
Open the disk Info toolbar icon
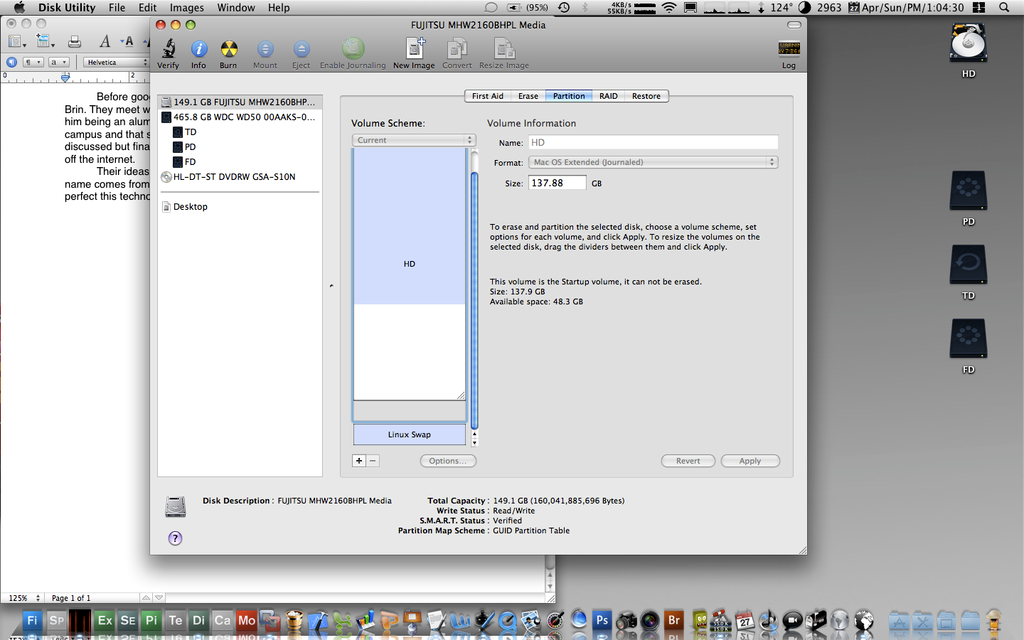point(198,49)
